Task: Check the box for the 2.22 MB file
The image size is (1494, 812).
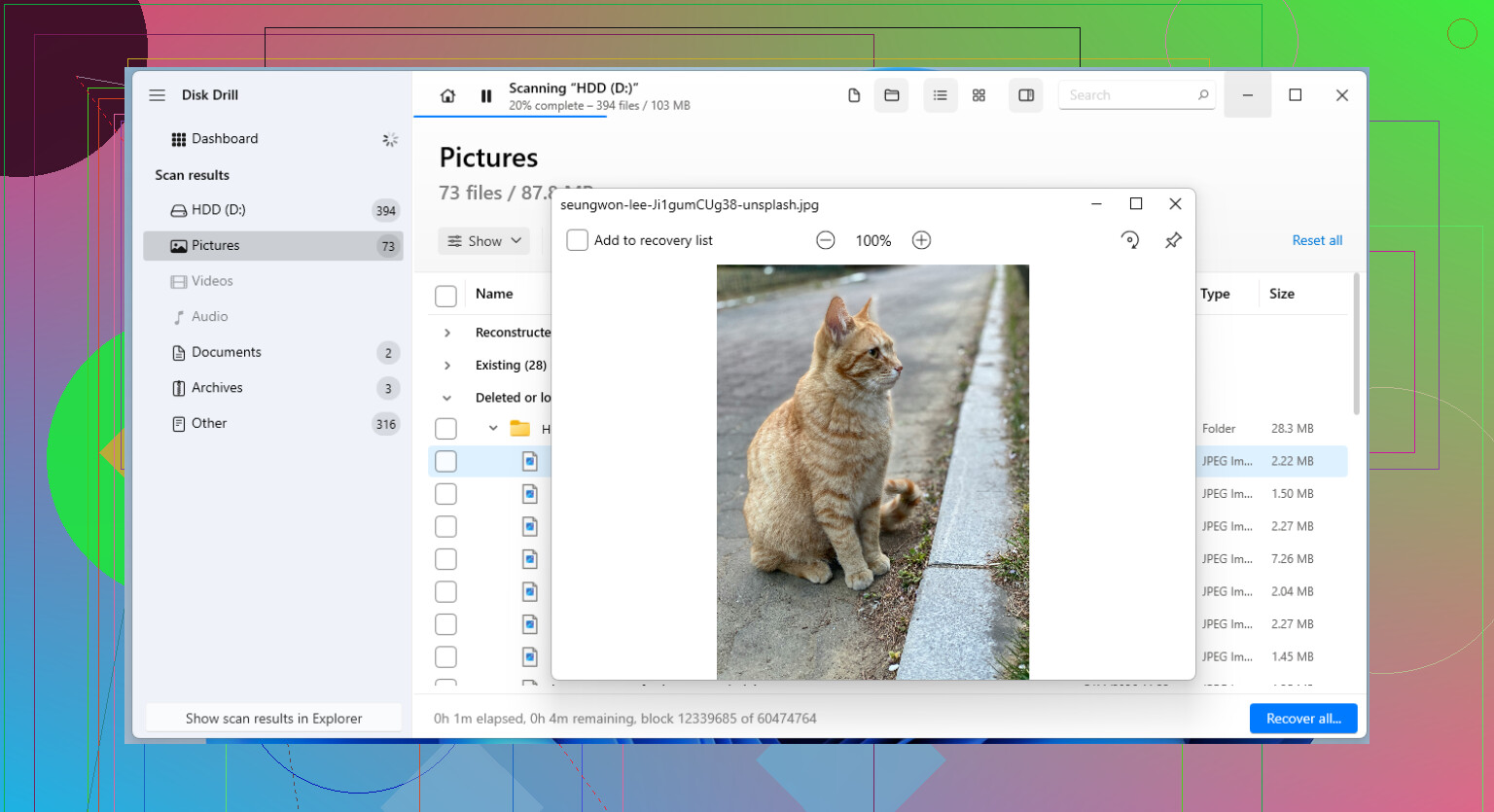Action: pos(445,461)
